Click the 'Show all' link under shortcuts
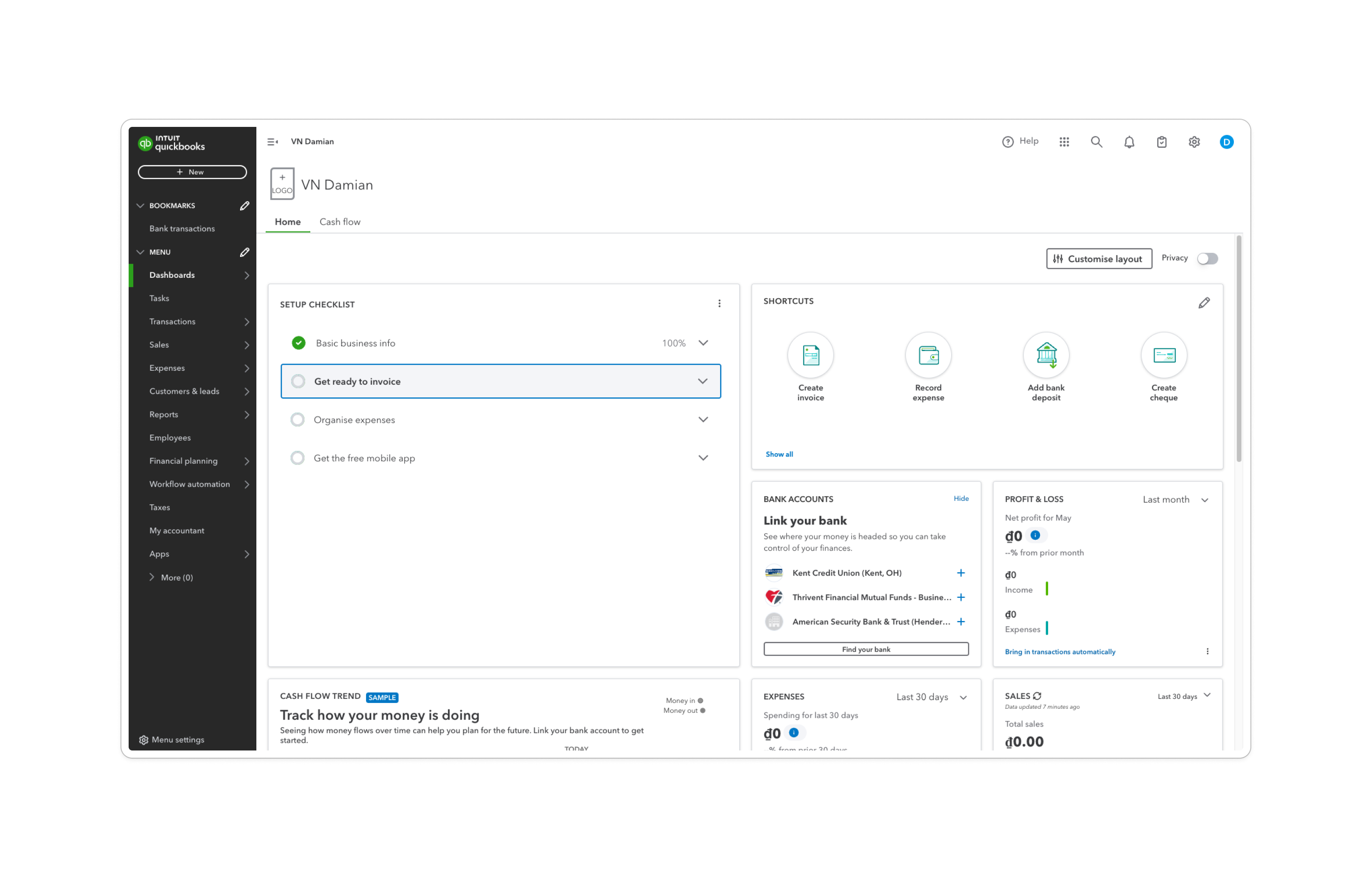The image size is (1372, 881). (779, 454)
